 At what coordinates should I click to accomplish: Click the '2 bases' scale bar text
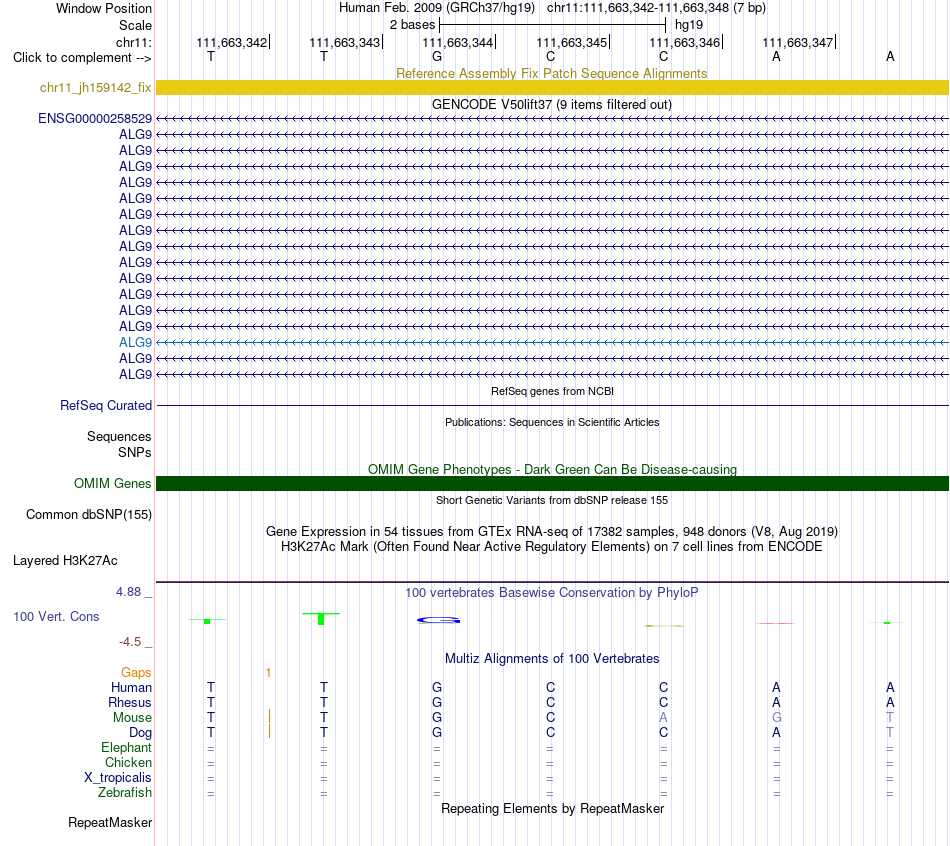[x=412, y=25]
